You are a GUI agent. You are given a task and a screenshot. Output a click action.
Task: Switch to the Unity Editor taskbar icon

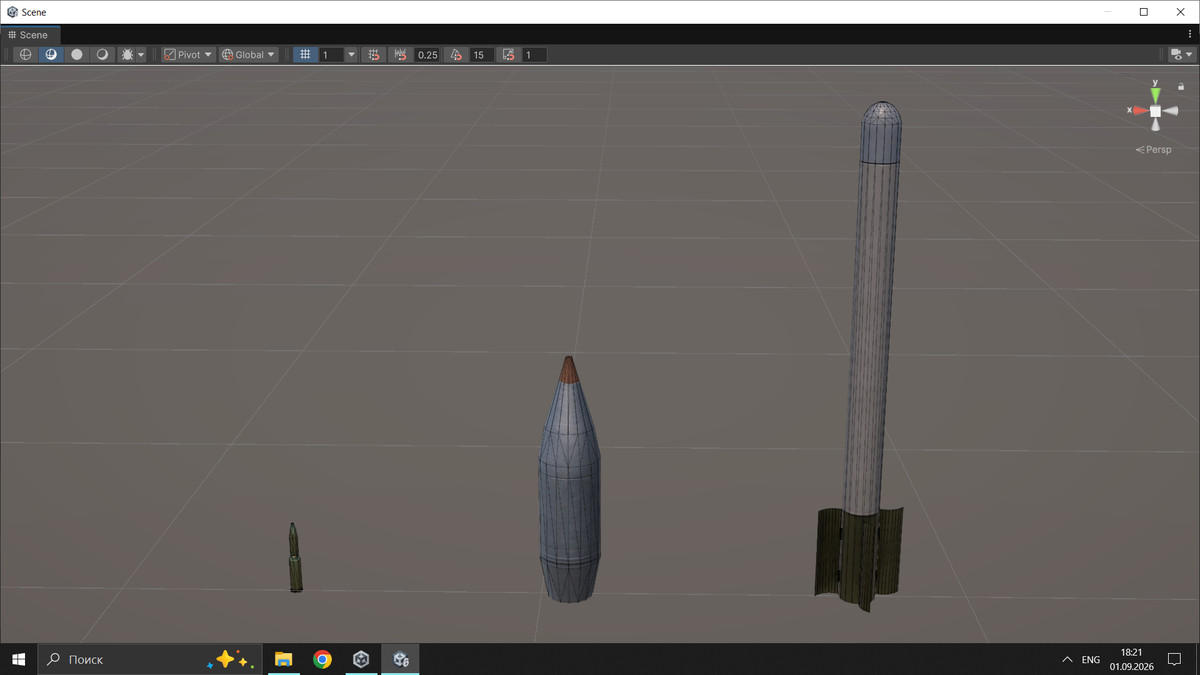(x=400, y=659)
